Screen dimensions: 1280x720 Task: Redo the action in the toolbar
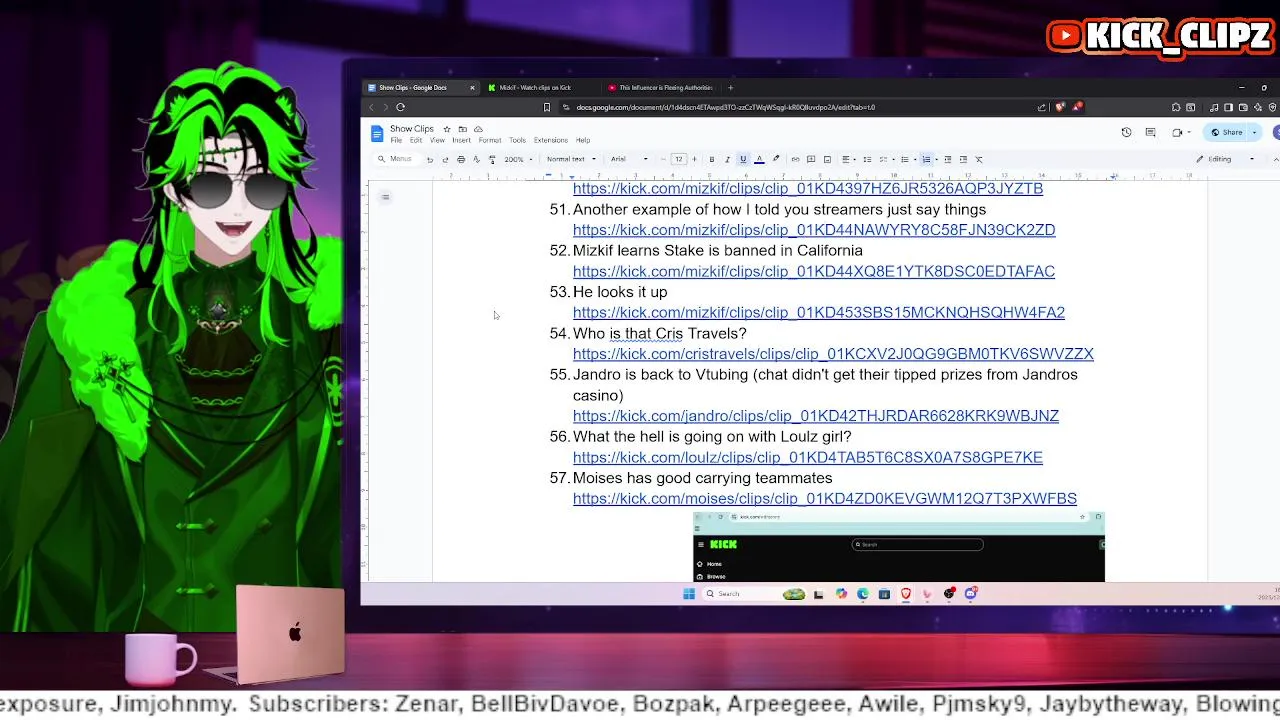click(445, 159)
